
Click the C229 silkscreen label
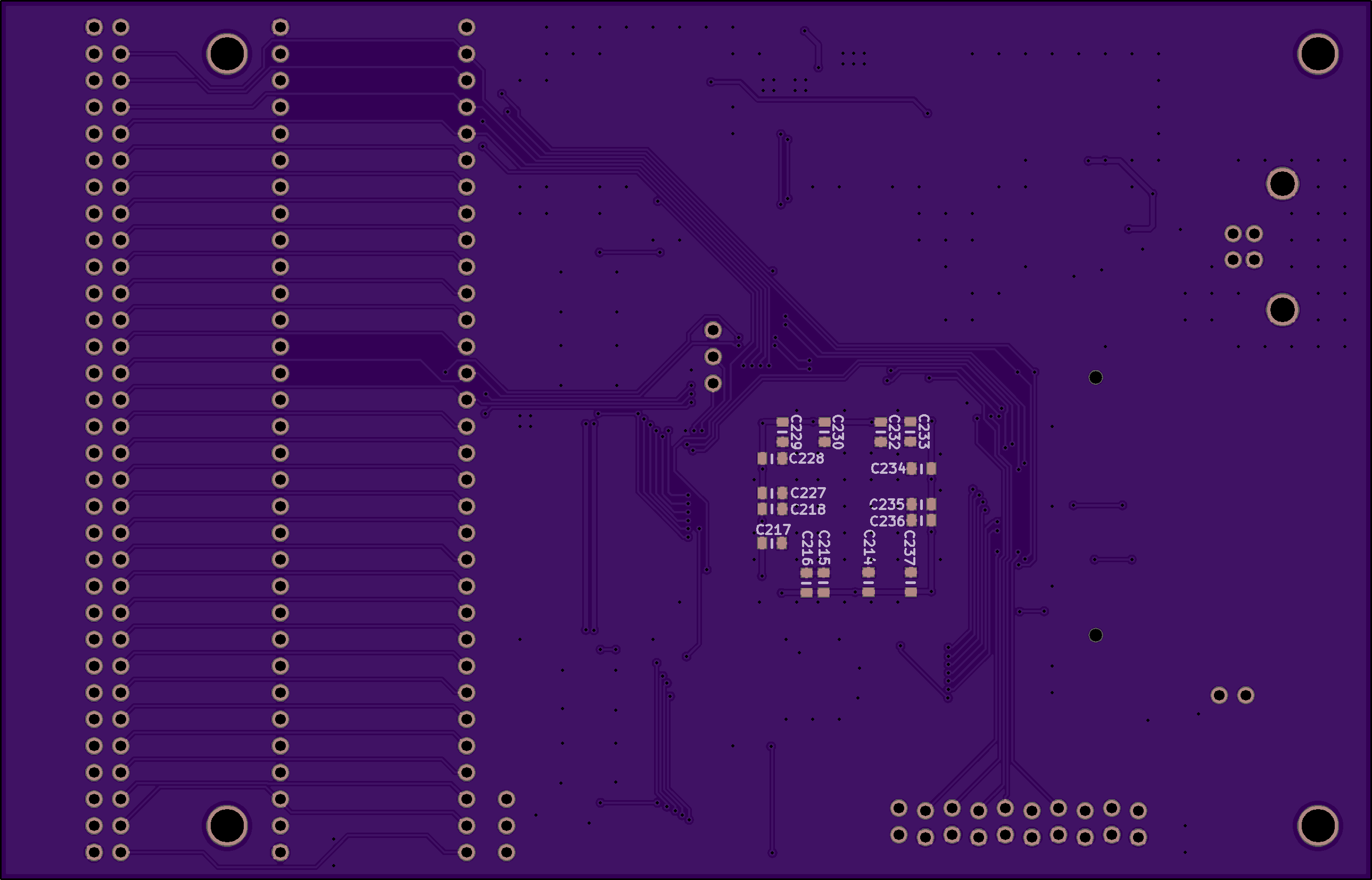796,433
